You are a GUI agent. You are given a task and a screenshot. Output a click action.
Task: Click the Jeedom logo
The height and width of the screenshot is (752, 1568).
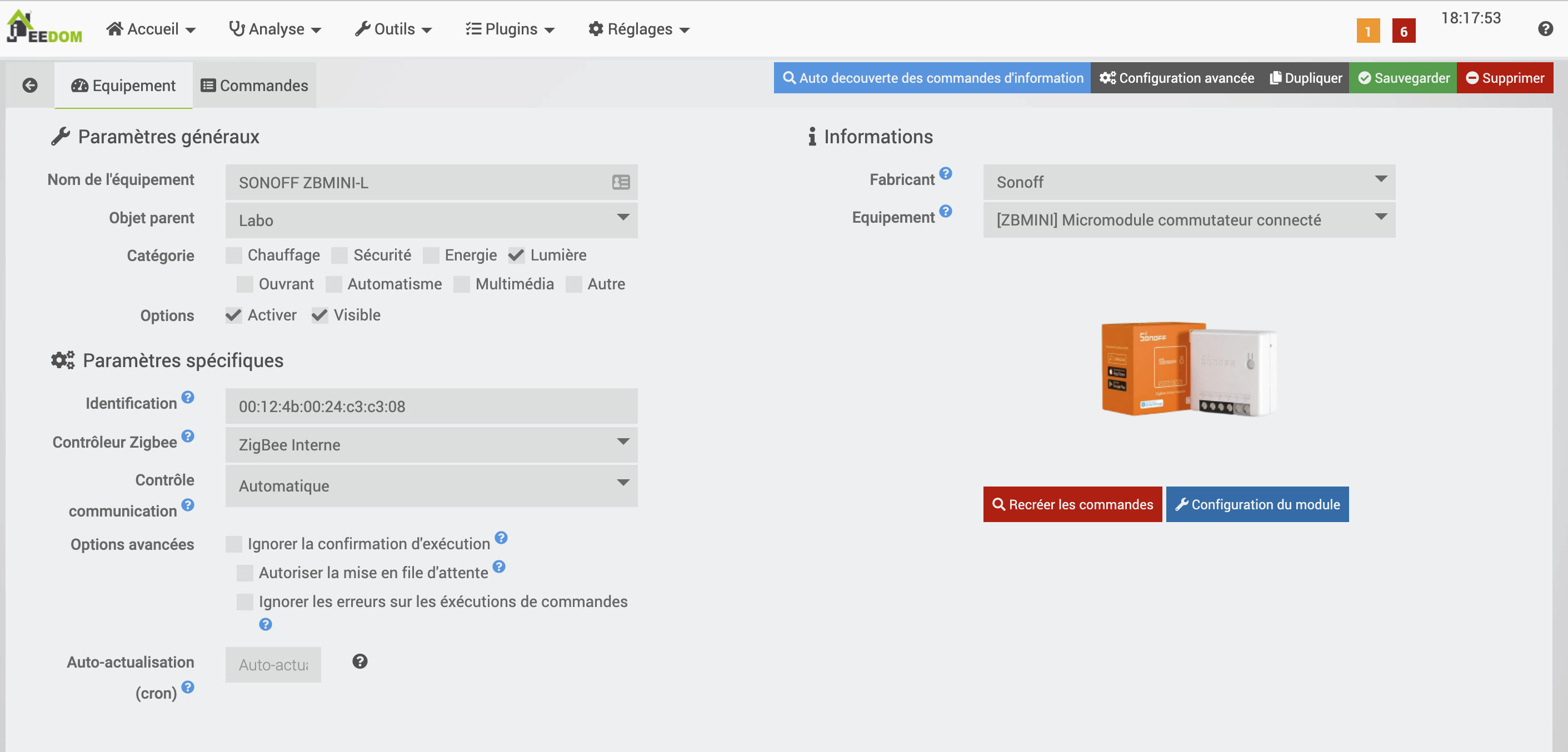click(x=44, y=27)
